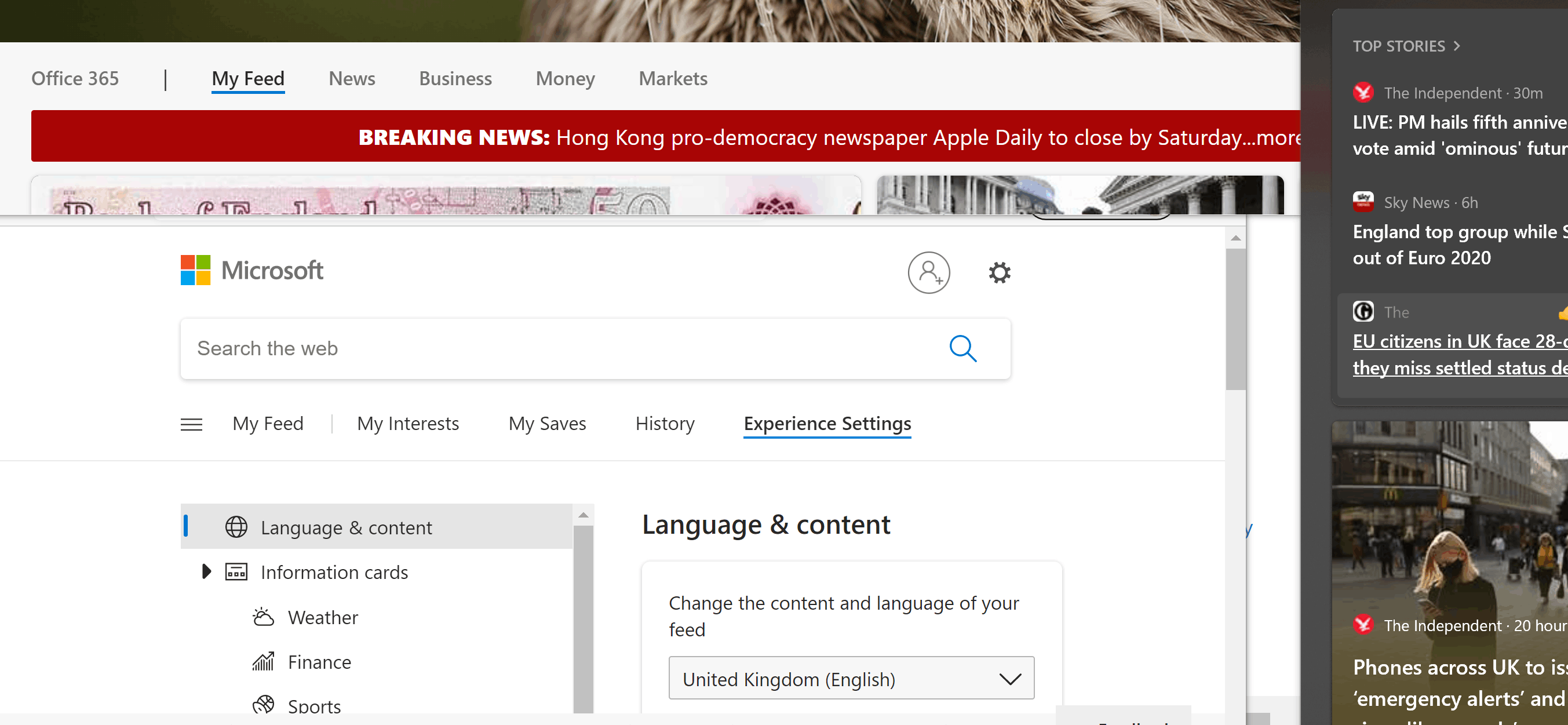Open the United Kingdom (English) dropdown
Screen dimensions: 1568x725
point(851,678)
